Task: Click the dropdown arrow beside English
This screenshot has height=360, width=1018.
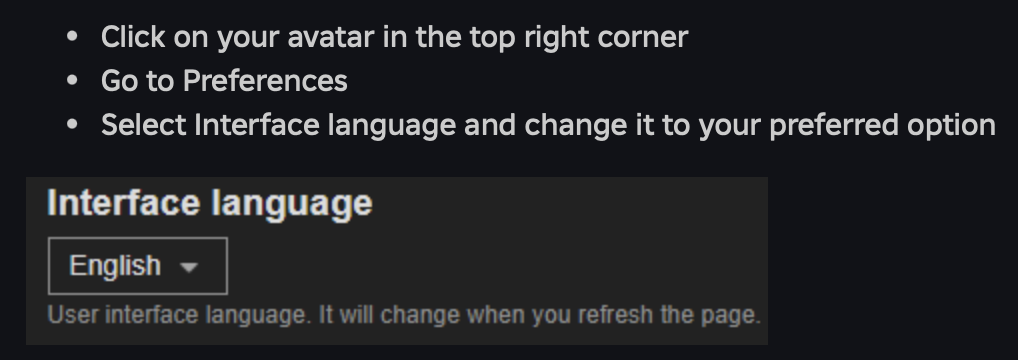Action: point(188,267)
